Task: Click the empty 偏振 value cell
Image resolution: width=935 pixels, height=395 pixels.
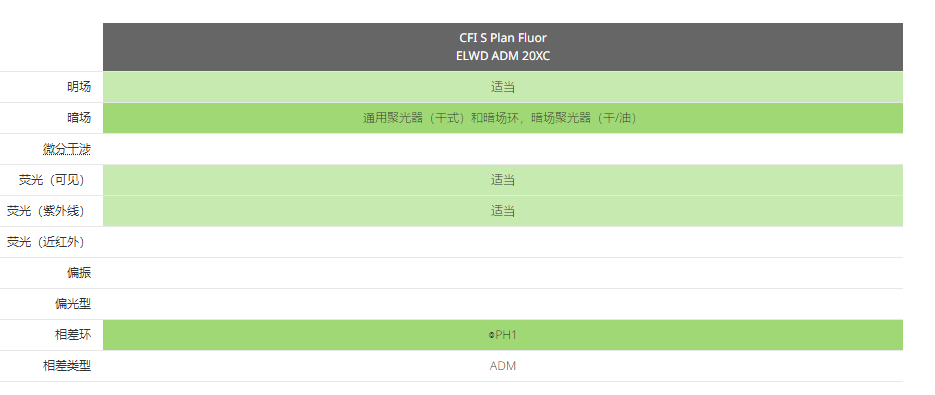Action: point(503,273)
